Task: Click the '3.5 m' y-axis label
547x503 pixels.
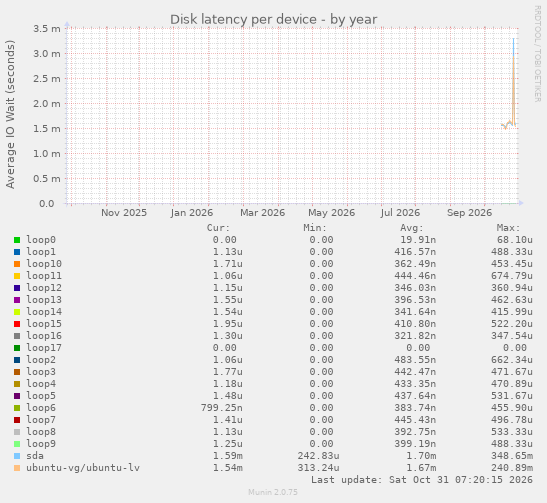Action: [x=47, y=29]
